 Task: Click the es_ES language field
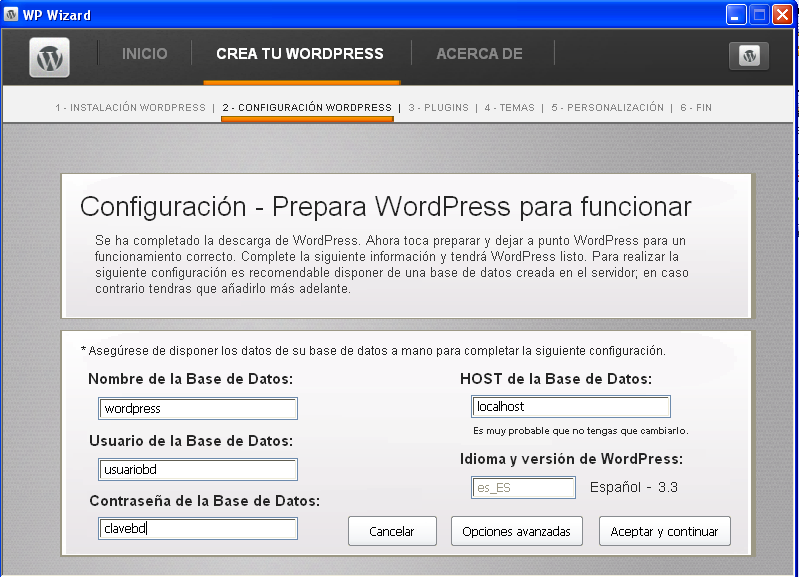(x=523, y=488)
